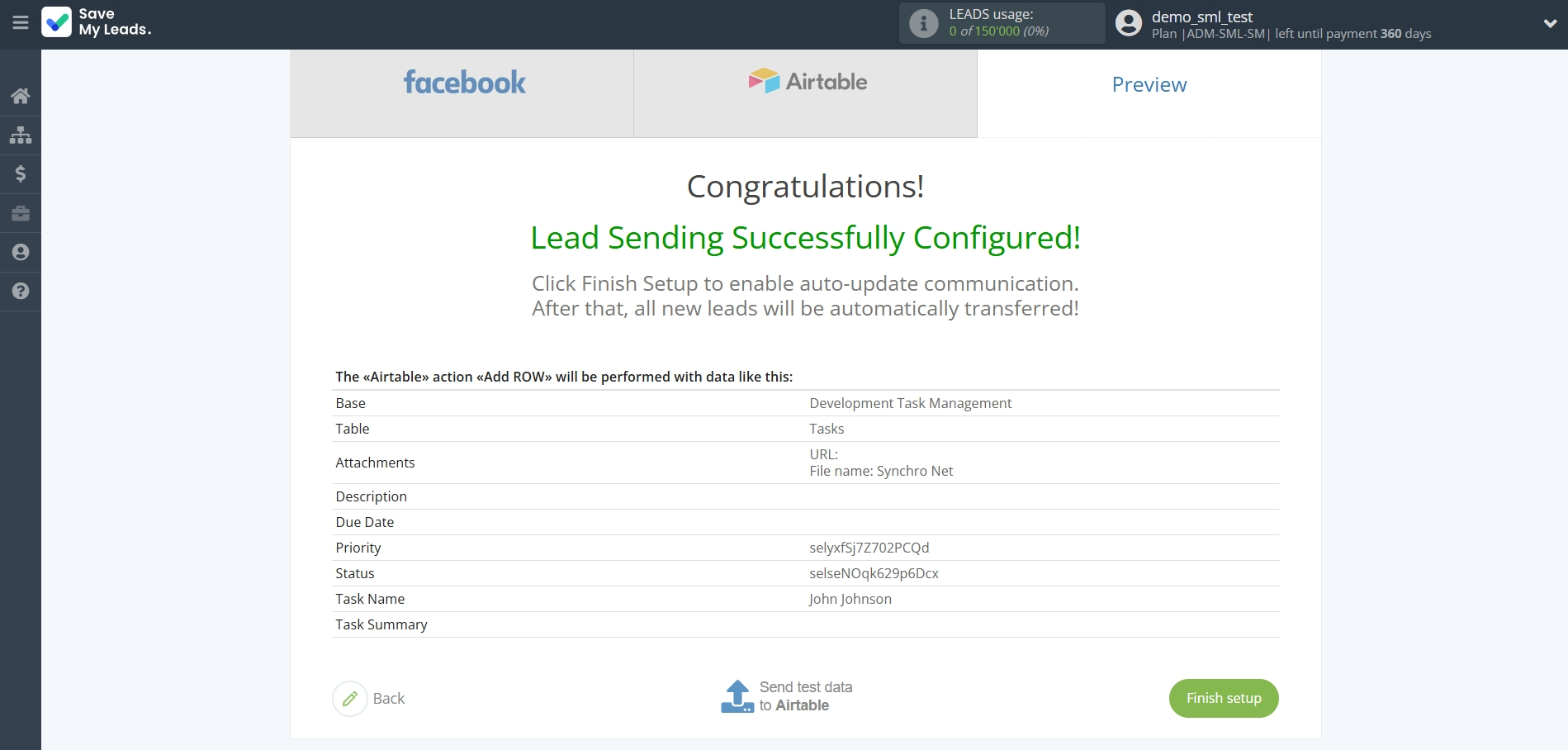Open the briefcase icon in sidebar
The height and width of the screenshot is (750, 1568).
click(x=21, y=213)
